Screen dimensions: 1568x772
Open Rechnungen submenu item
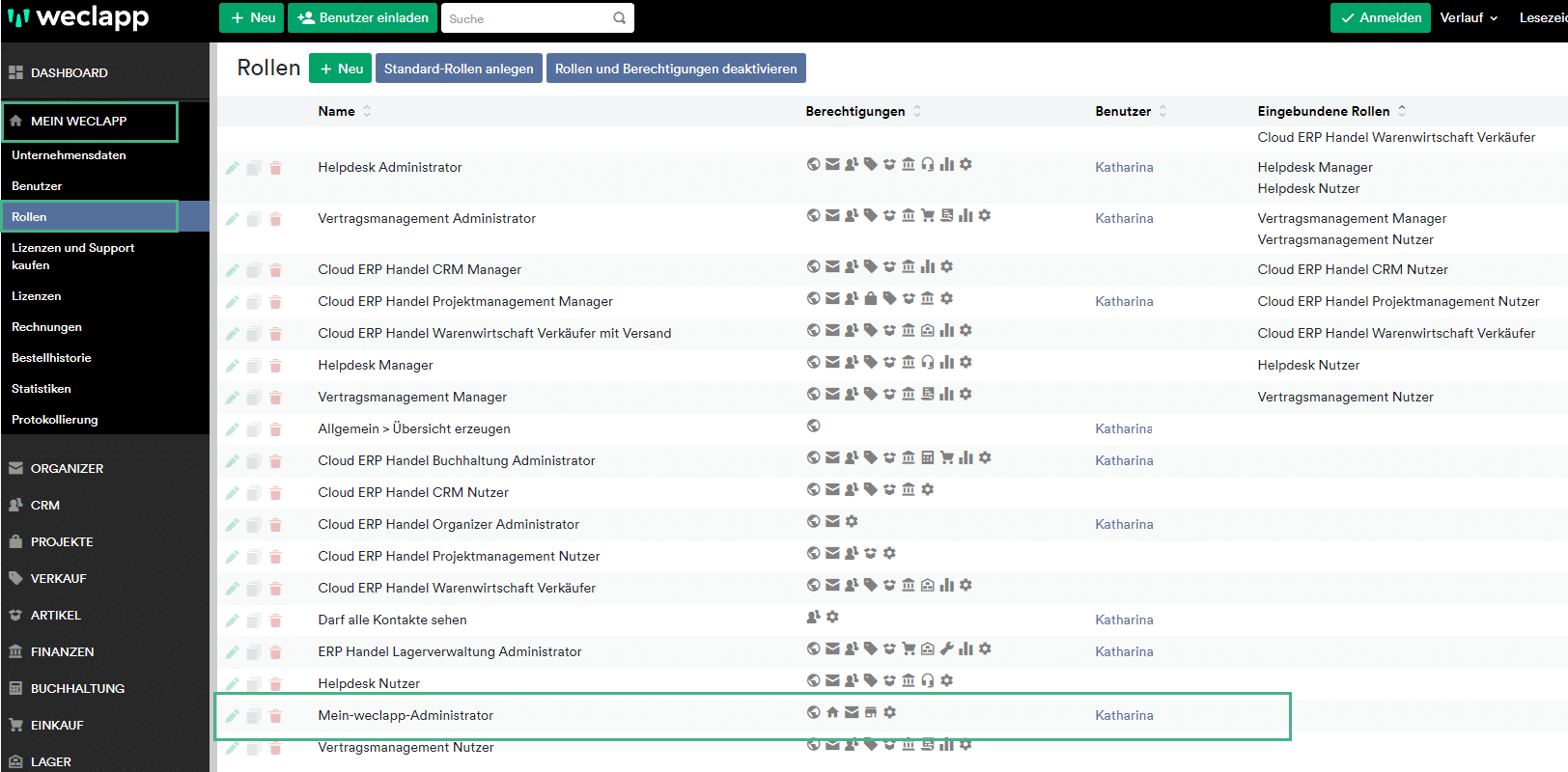point(46,327)
